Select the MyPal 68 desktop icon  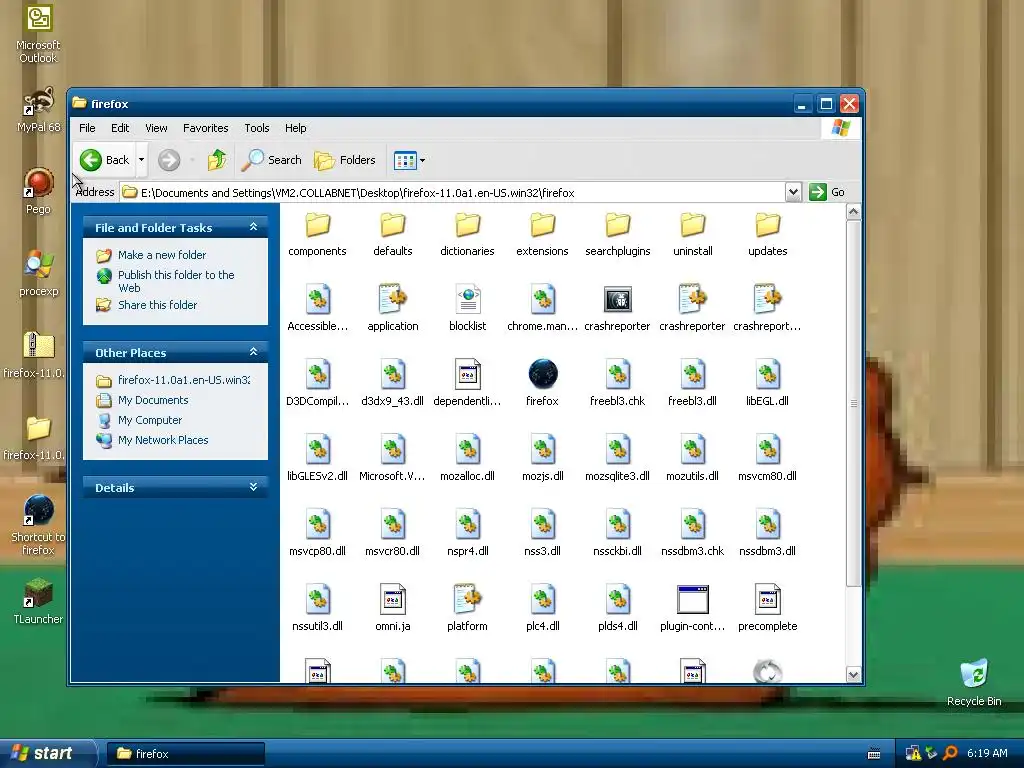click(x=39, y=110)
